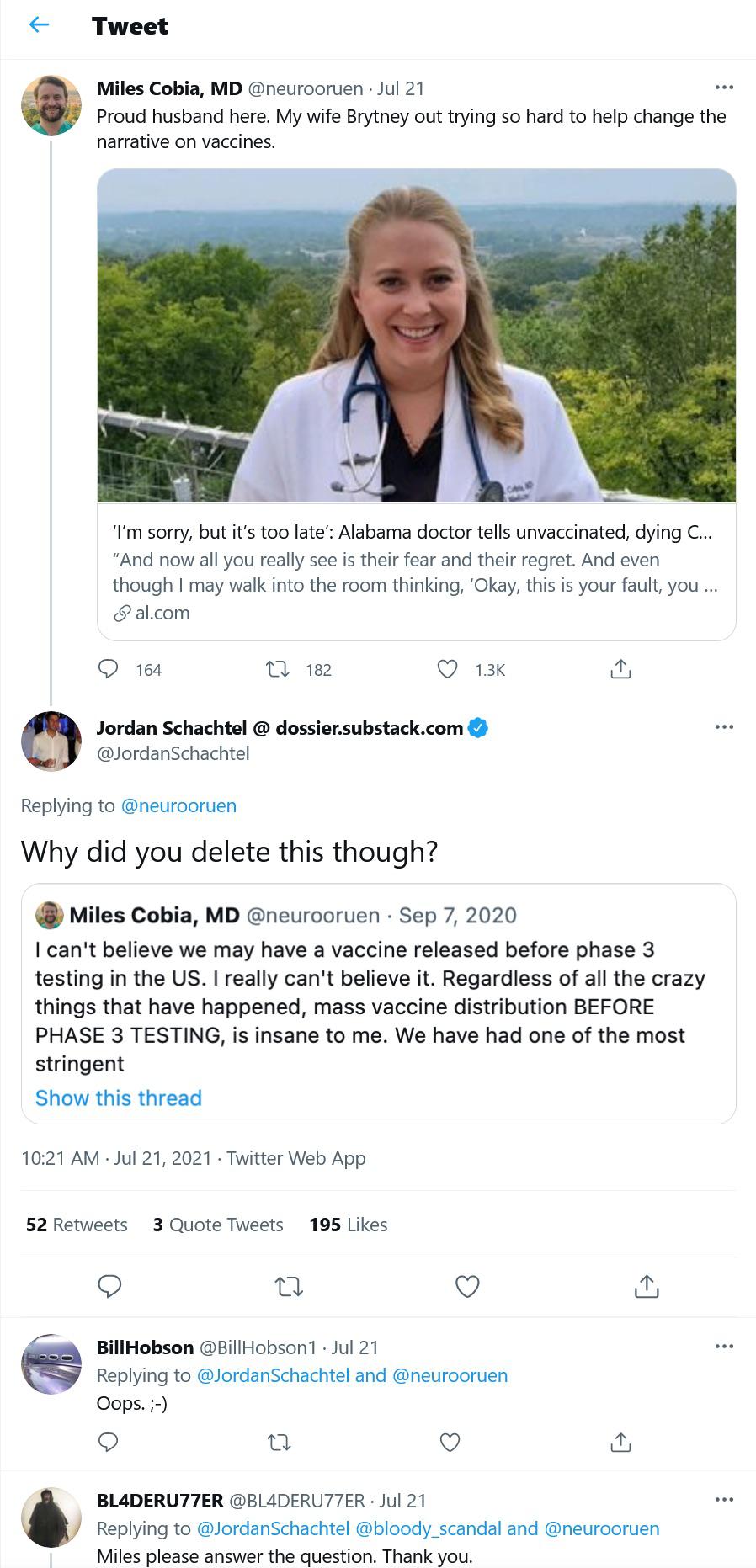Screen dimensions: 756x1568
Task: Click Show this thread link
Action: click(119, 1098)
